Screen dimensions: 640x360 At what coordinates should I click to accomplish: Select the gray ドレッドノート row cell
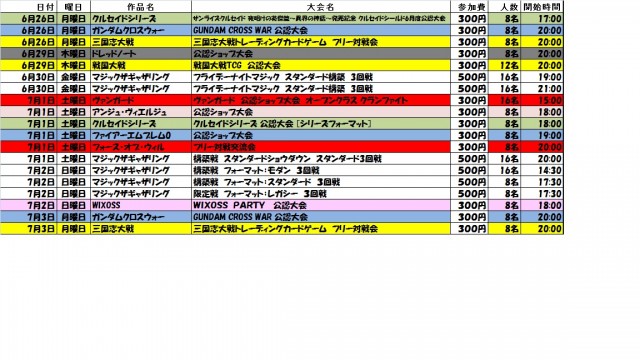tap(140, 54)
